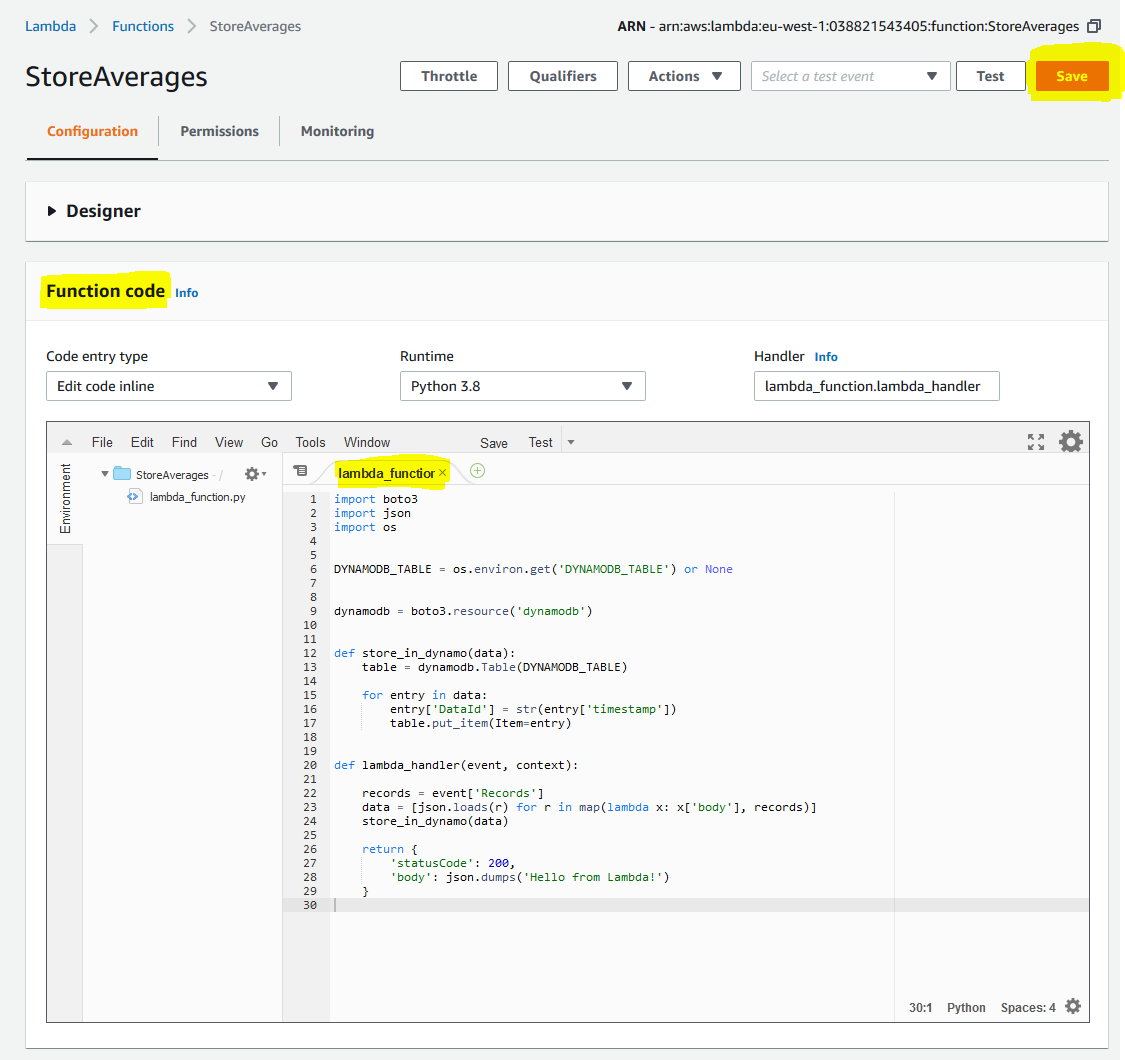This screenshot has height=1060, width=1125.
Task: Click the Handler input field
Action: tap(876, 386)
